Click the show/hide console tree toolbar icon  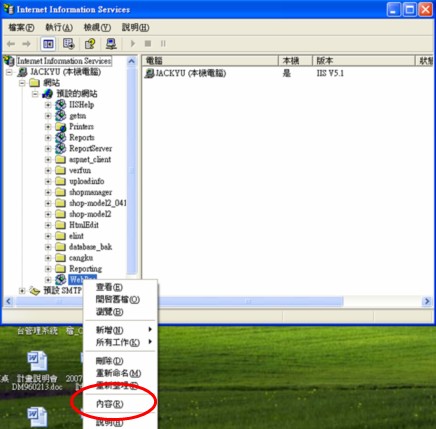[x=48, y=44]
